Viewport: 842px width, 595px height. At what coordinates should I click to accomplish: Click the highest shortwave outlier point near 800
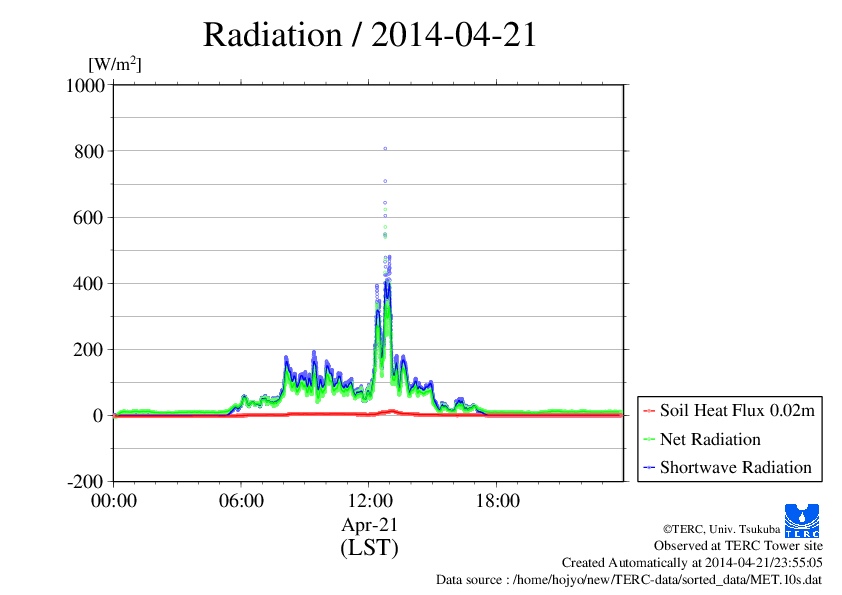click(x=385, y=149)
